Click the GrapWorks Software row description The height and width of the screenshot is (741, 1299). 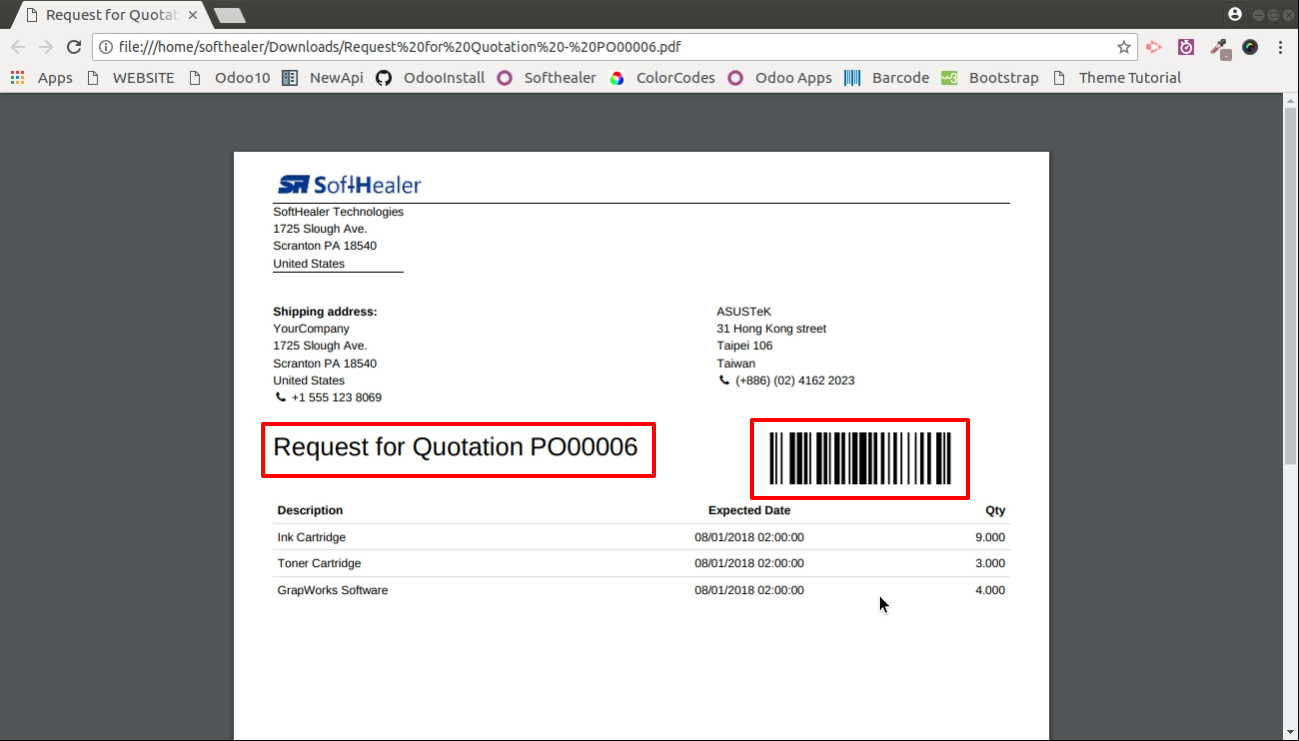coord(332,590)
